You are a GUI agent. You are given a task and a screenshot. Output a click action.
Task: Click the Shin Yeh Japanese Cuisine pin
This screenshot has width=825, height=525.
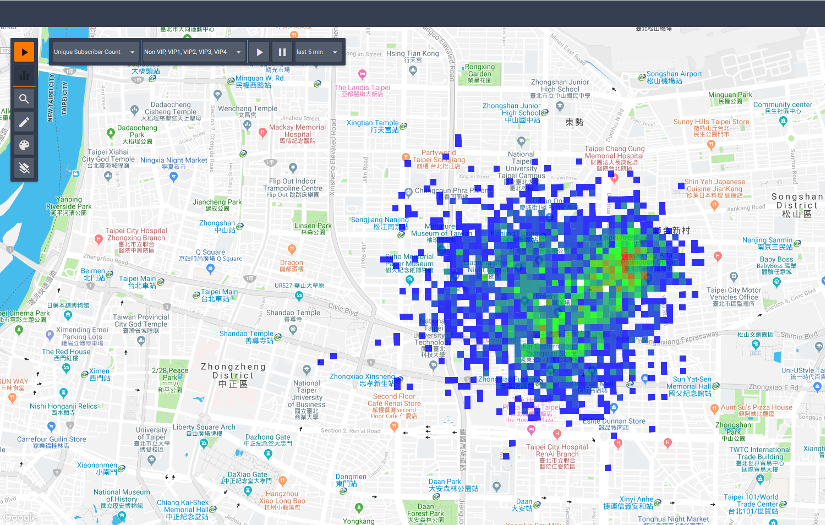pyautogui.click(x=715, y=206)
